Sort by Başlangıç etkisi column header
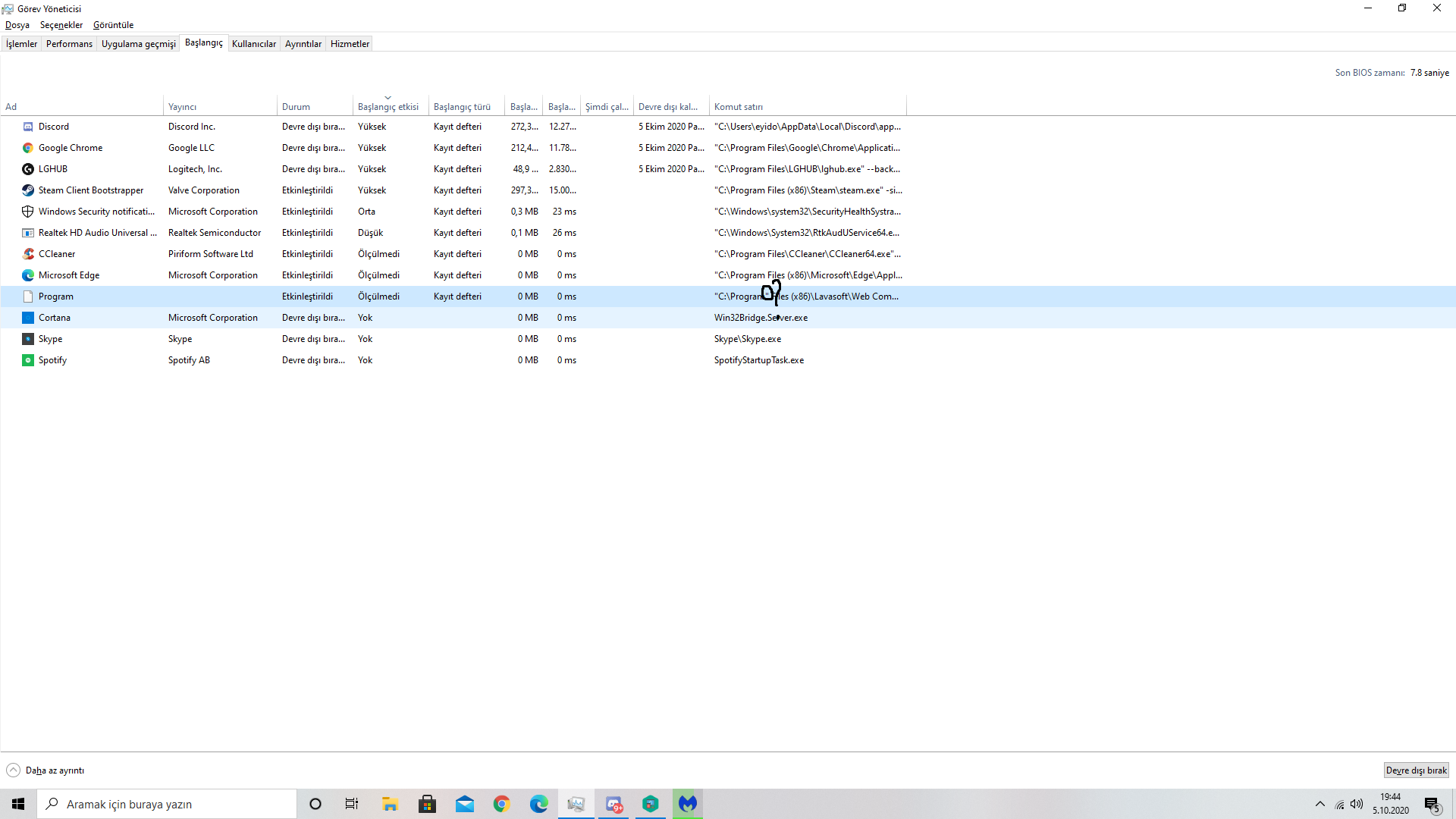This screenshot has height=819, width=1456. point(388,107)
